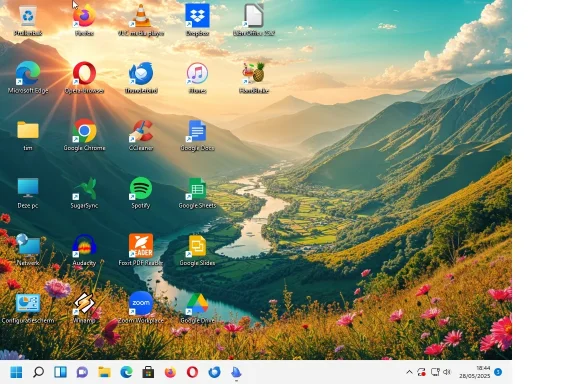Select the Google Slides desktop shortcut

point(197,250)
